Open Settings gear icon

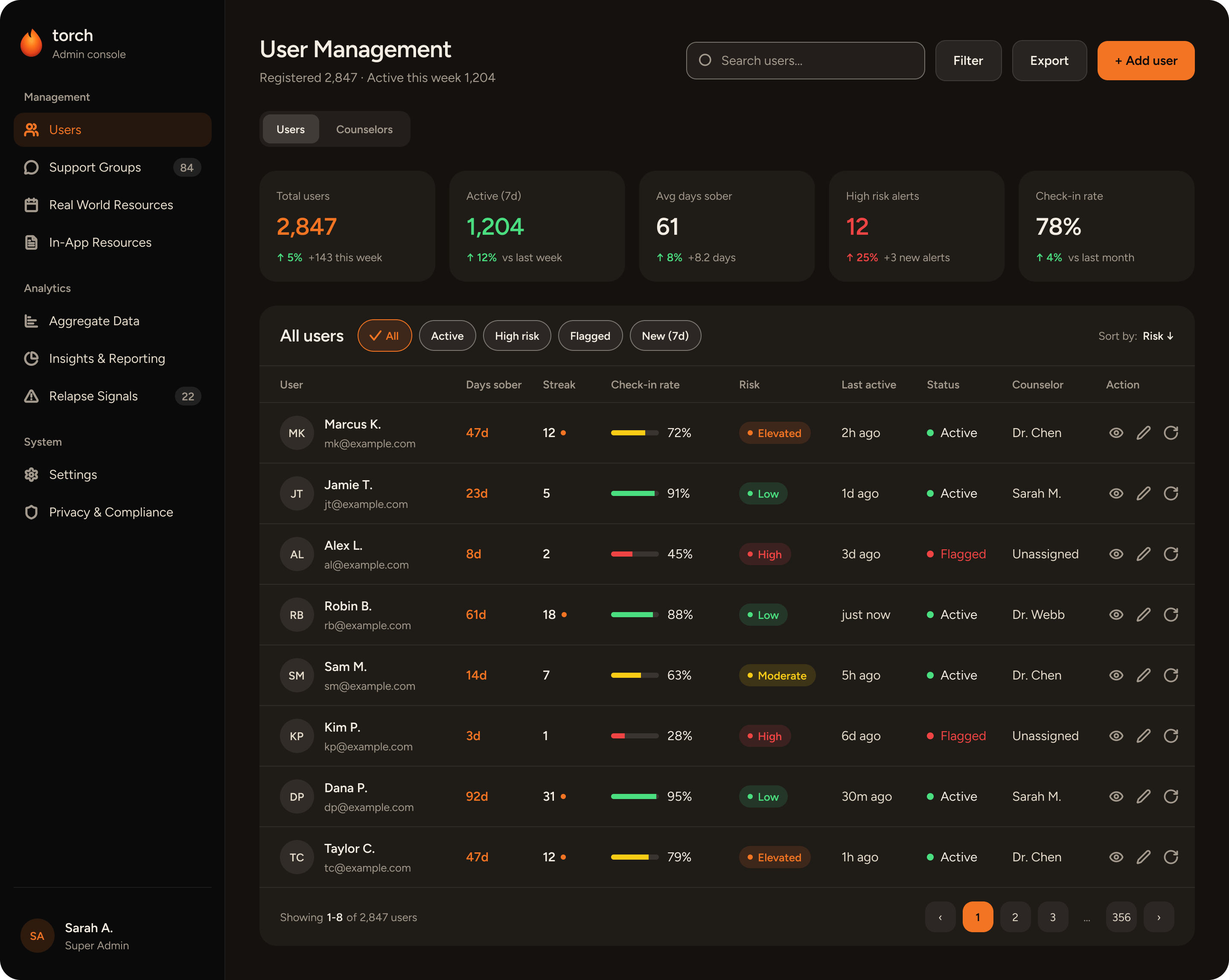tap(31, 475)
